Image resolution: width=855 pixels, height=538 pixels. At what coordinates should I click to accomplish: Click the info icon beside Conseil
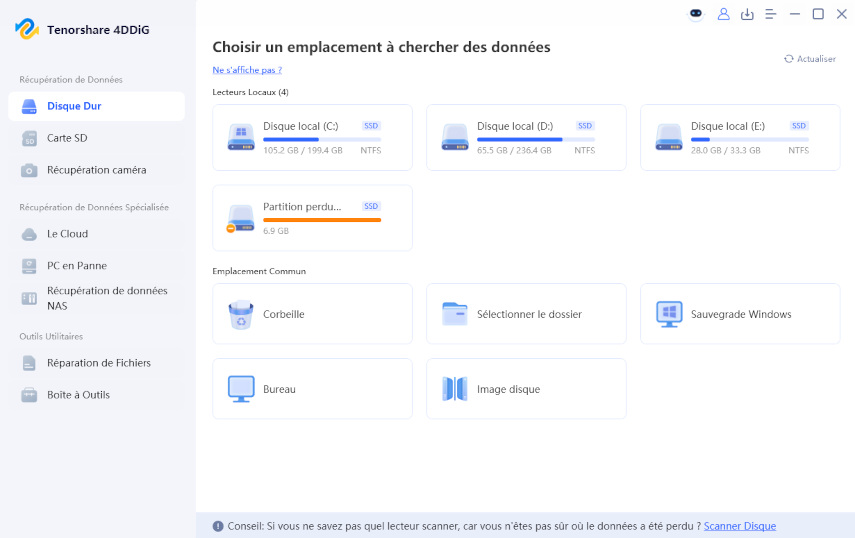click(x=218, y=526)
